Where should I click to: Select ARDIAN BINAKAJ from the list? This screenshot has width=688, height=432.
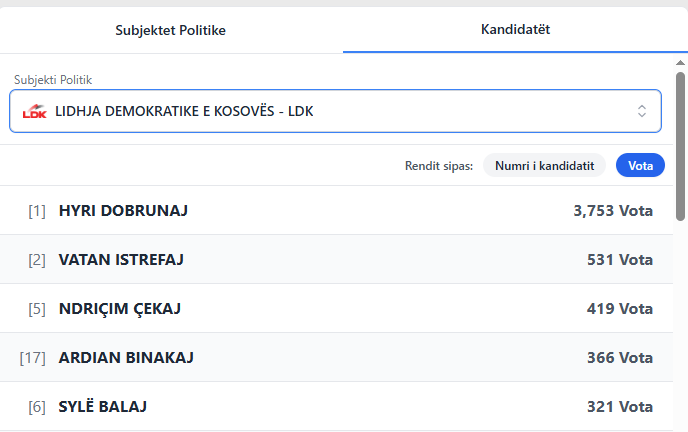coord(126,358)
